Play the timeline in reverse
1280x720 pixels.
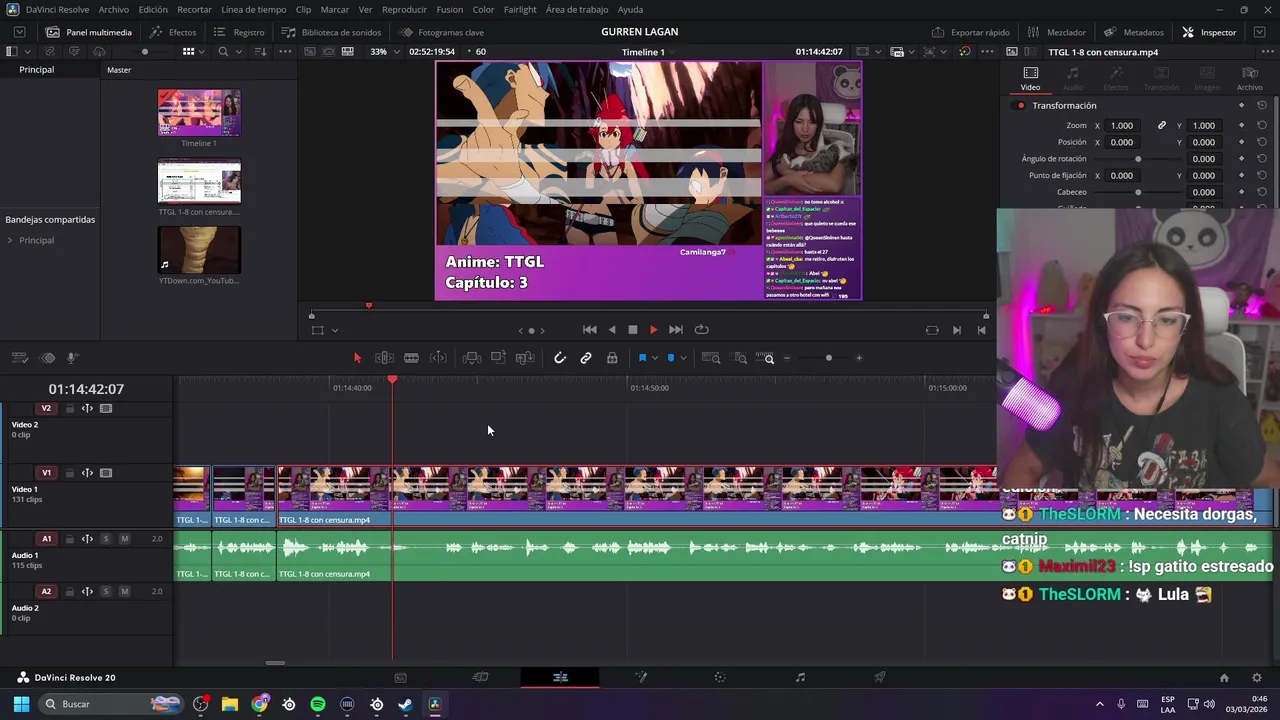point(611,330)
